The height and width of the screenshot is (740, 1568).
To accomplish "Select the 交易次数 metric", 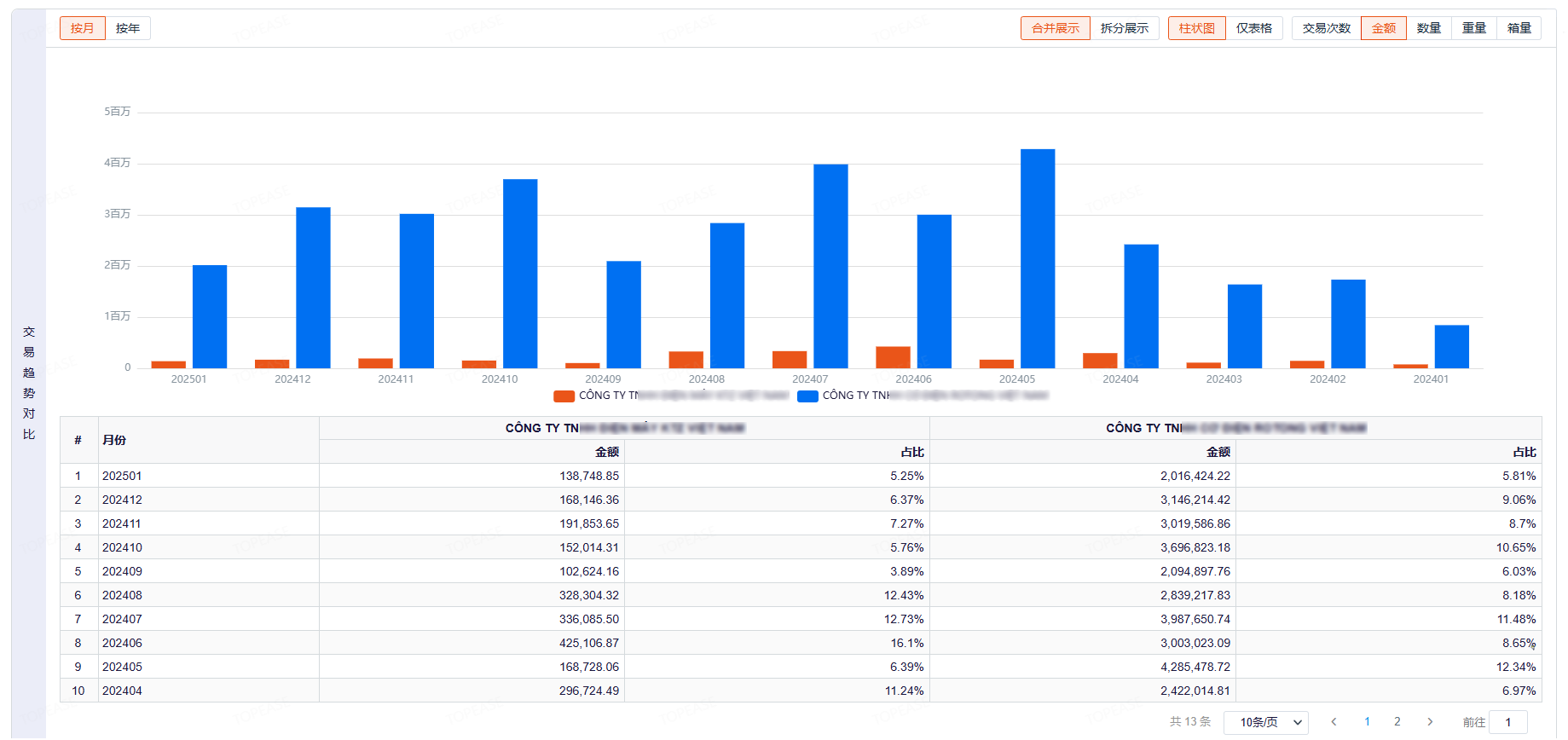I will [x=1326, y=28].
